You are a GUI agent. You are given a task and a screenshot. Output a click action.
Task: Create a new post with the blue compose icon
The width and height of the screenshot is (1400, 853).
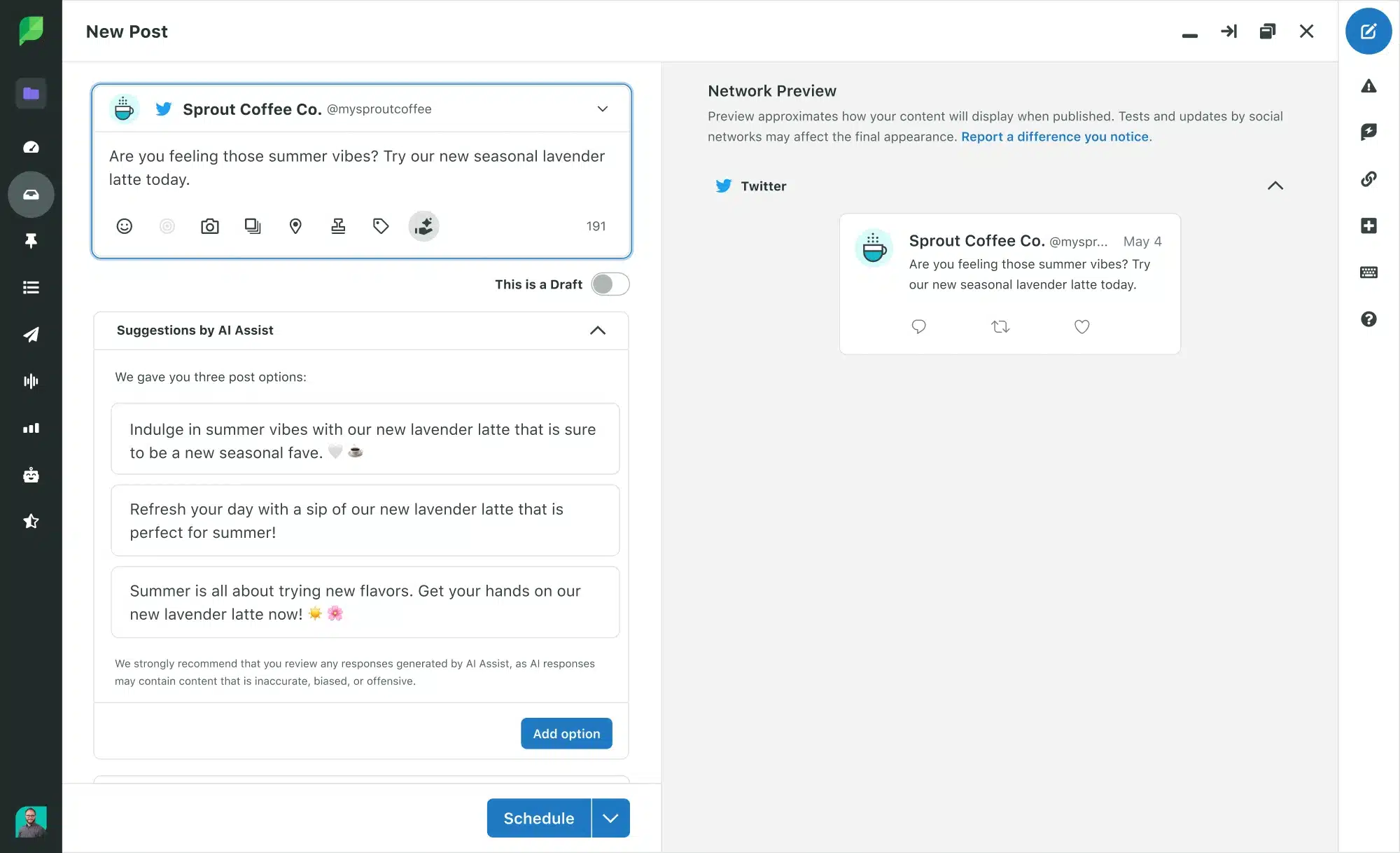click(x=1369, y=31)
